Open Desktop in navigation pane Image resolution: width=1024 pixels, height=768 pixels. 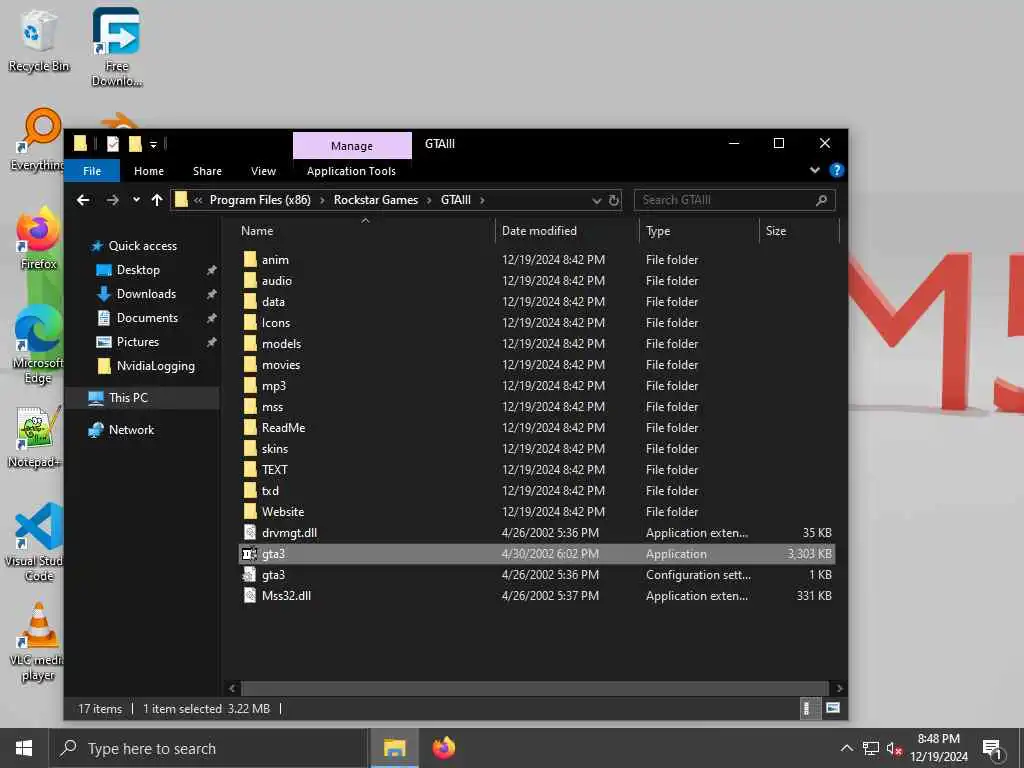click(x=138, y=270)
